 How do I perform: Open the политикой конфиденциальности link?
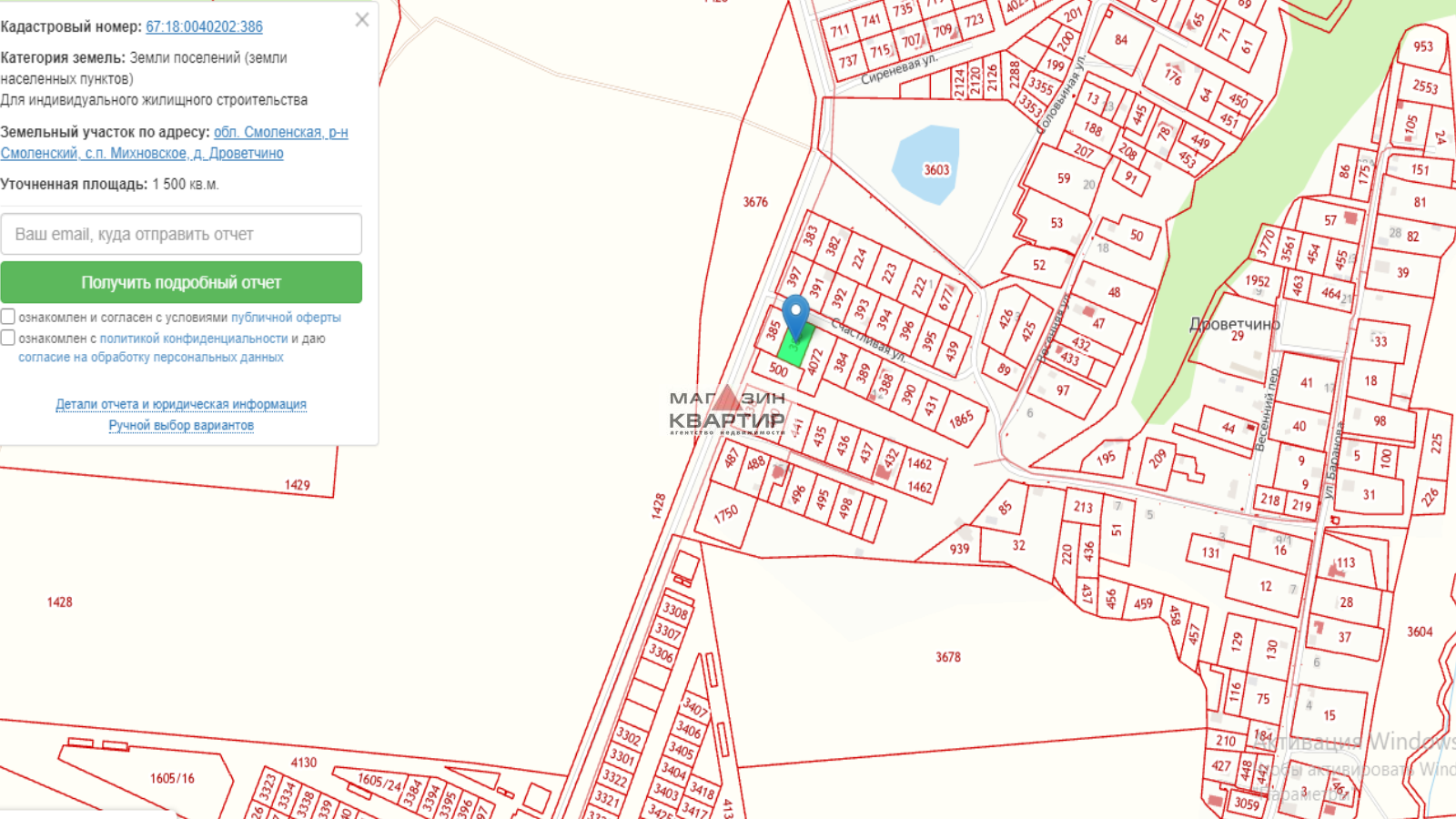coord(193,339)
